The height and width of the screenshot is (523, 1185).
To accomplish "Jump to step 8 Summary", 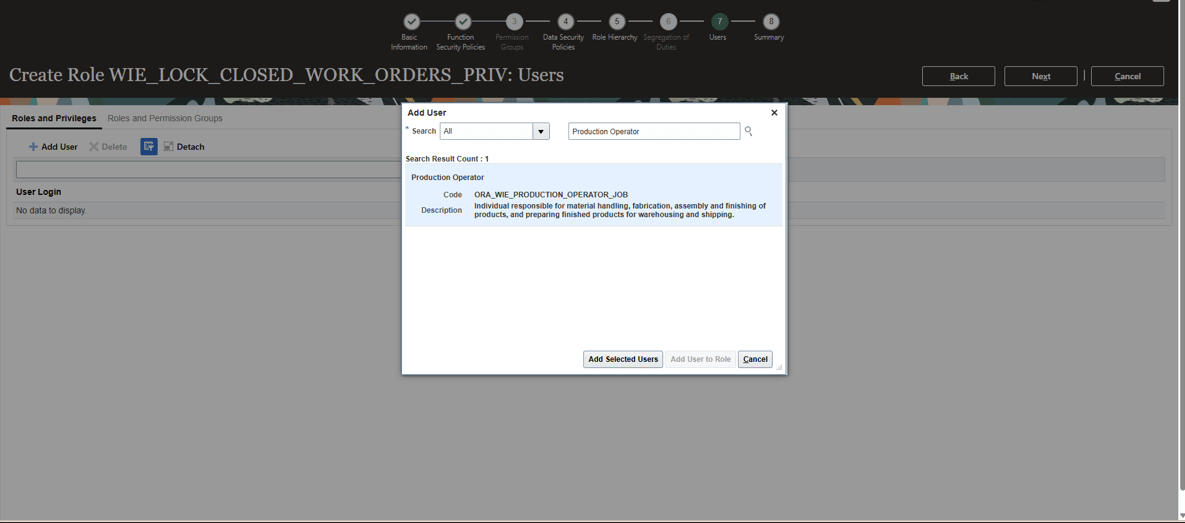I will pos(770,22).
